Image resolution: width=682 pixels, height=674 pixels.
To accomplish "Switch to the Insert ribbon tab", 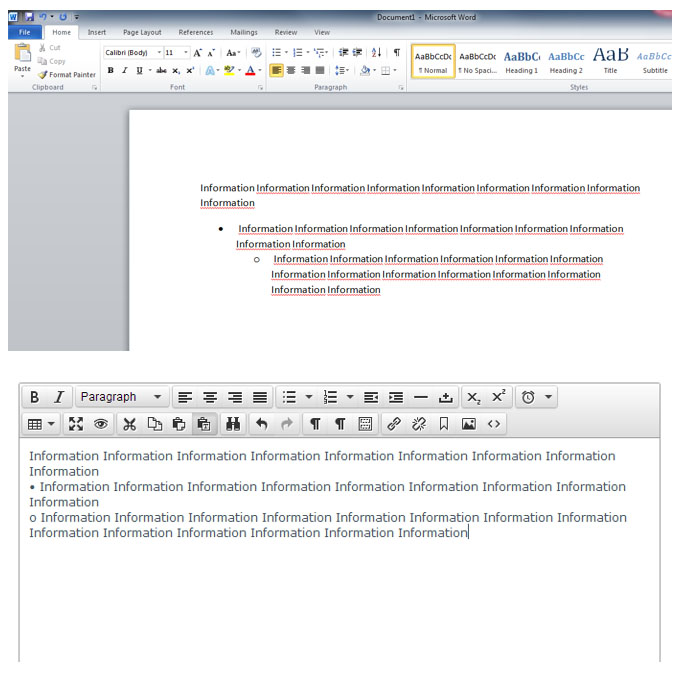I will (x=96, y=32).
